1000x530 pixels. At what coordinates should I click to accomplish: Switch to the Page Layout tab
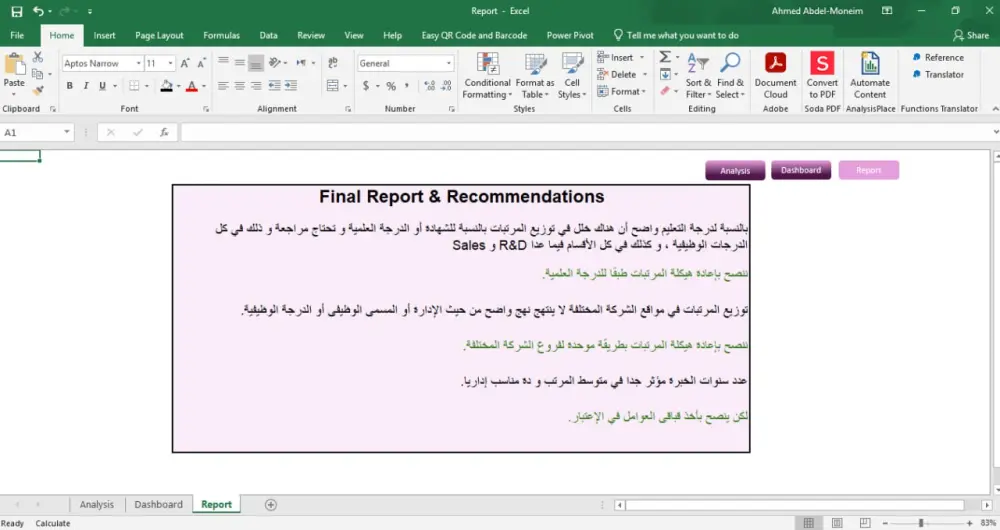[159, 35]
